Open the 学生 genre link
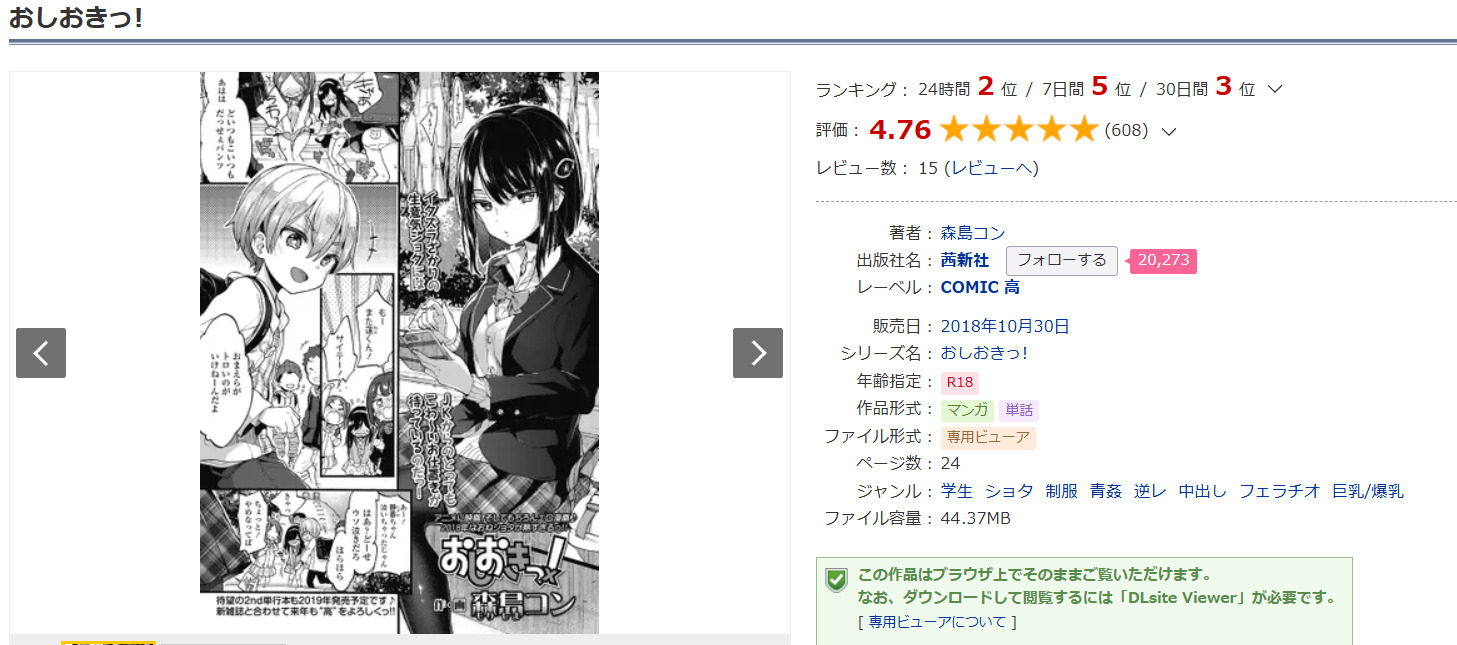 click(956, 491)
